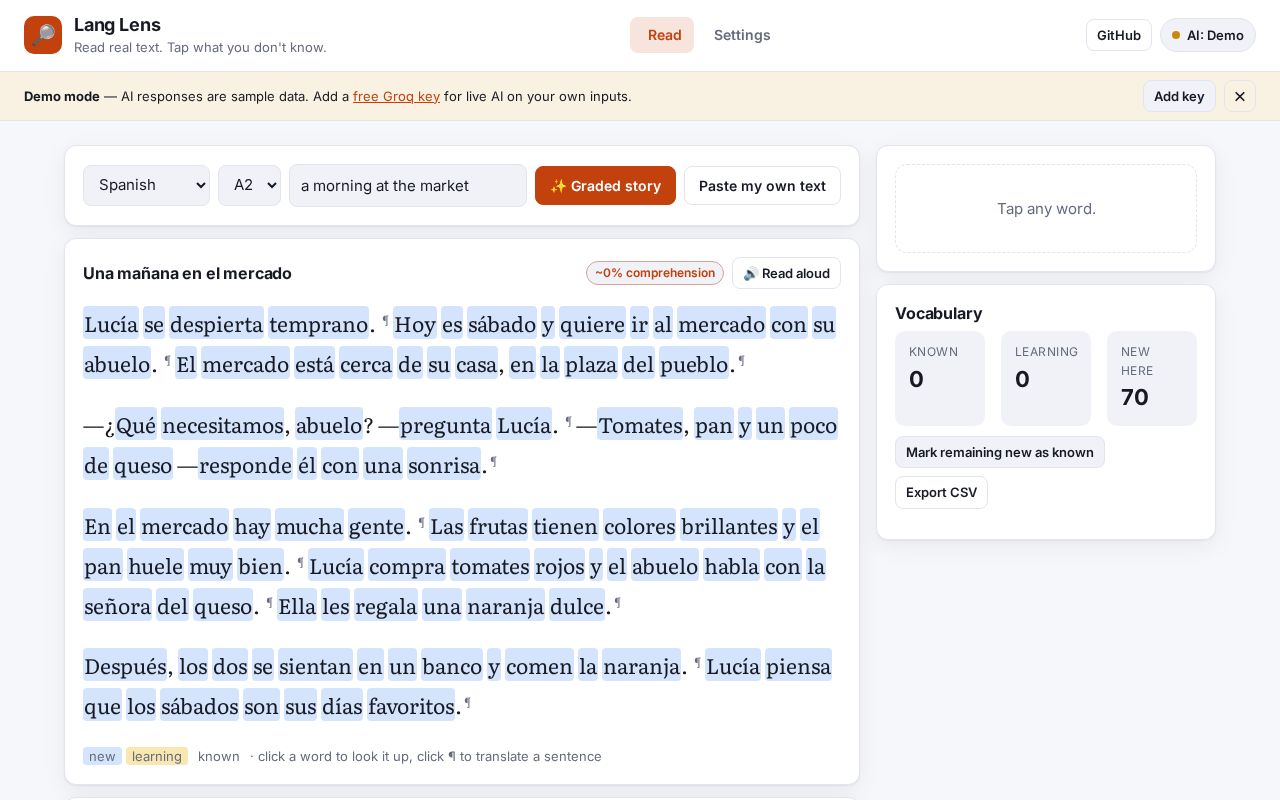
Task: Focus the story topic input field
Action: 408,185
